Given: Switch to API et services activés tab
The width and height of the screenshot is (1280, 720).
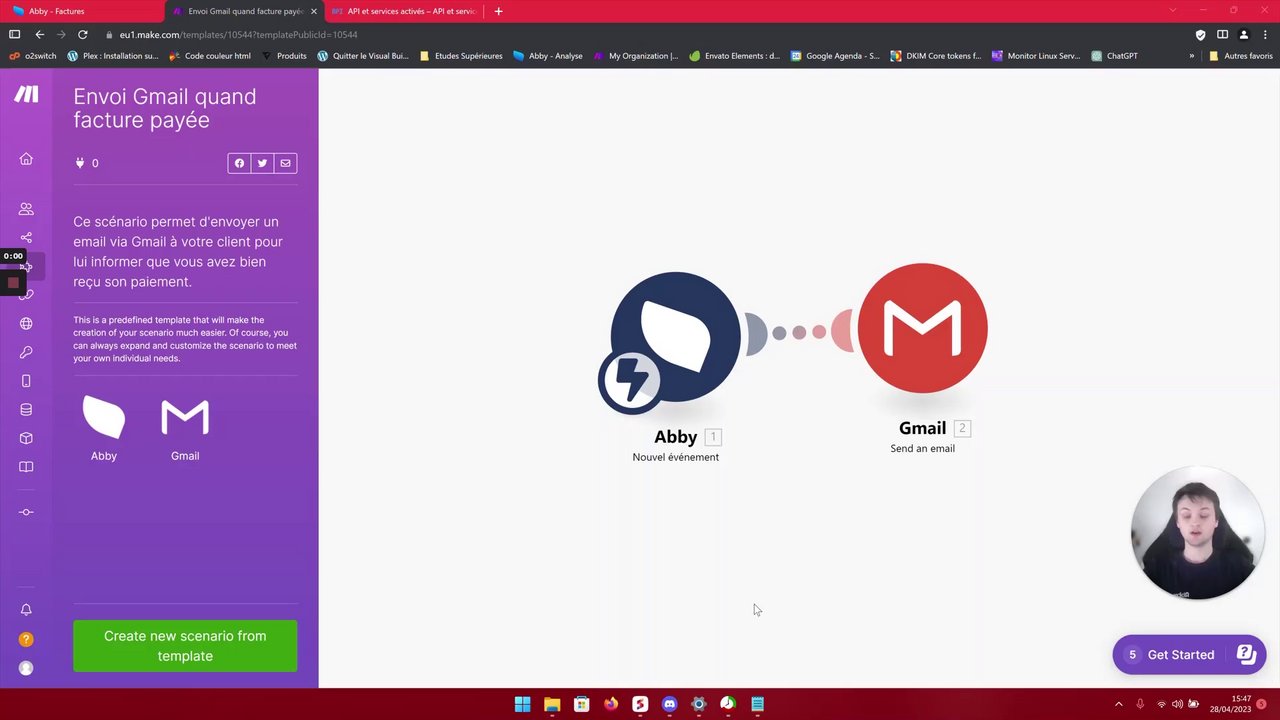Looking at the screenshot, I should point(405,11).
